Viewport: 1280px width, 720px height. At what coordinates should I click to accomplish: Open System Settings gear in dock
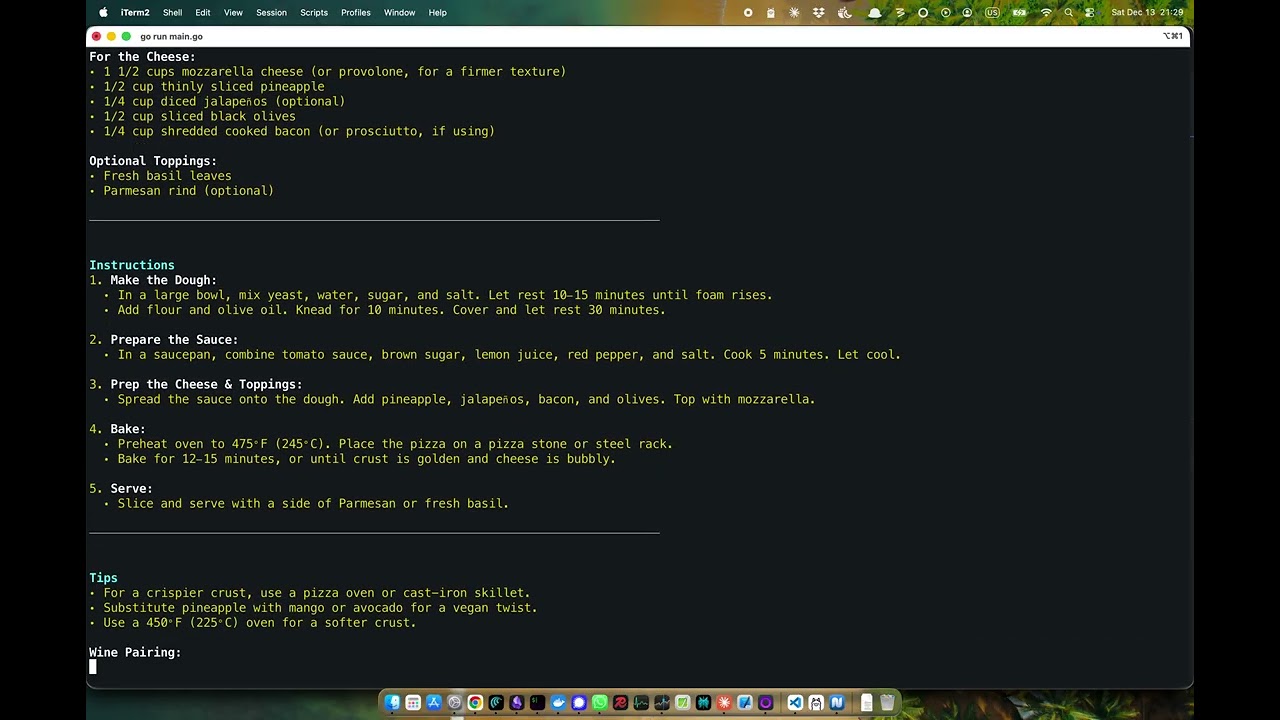click(455, 703)
